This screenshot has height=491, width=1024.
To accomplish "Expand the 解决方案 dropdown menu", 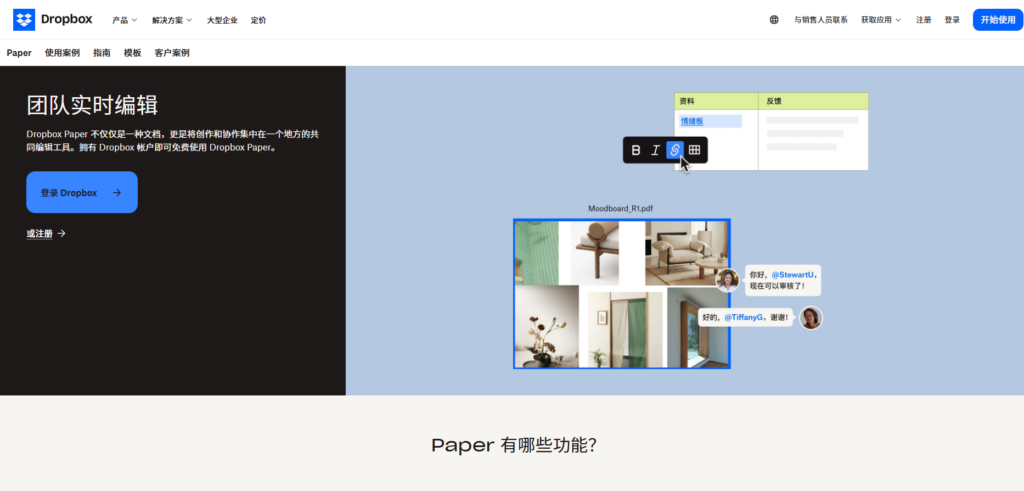I will [x=172, y=20].
